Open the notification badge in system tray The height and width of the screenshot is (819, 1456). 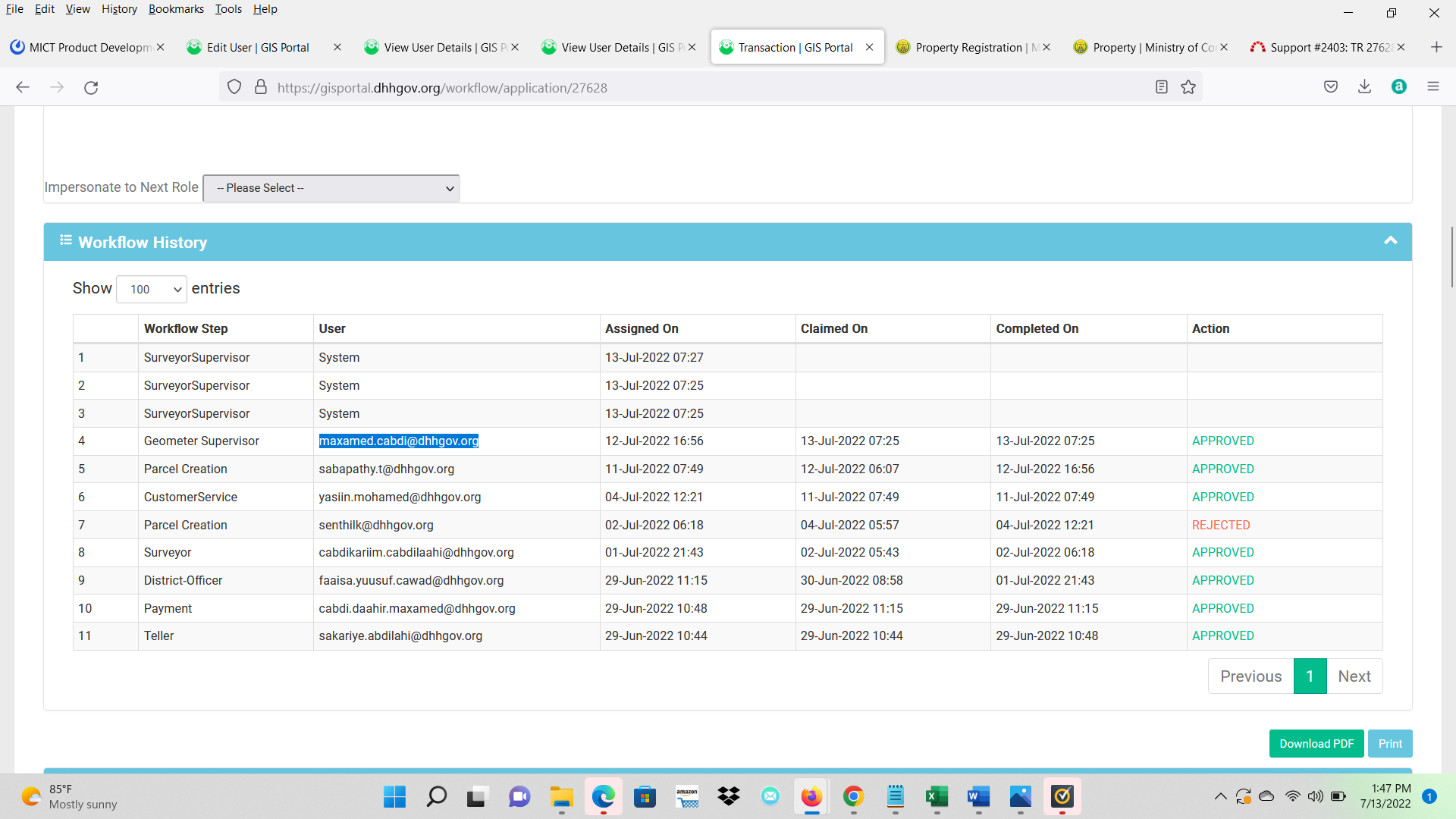[x=1429, y=796]
